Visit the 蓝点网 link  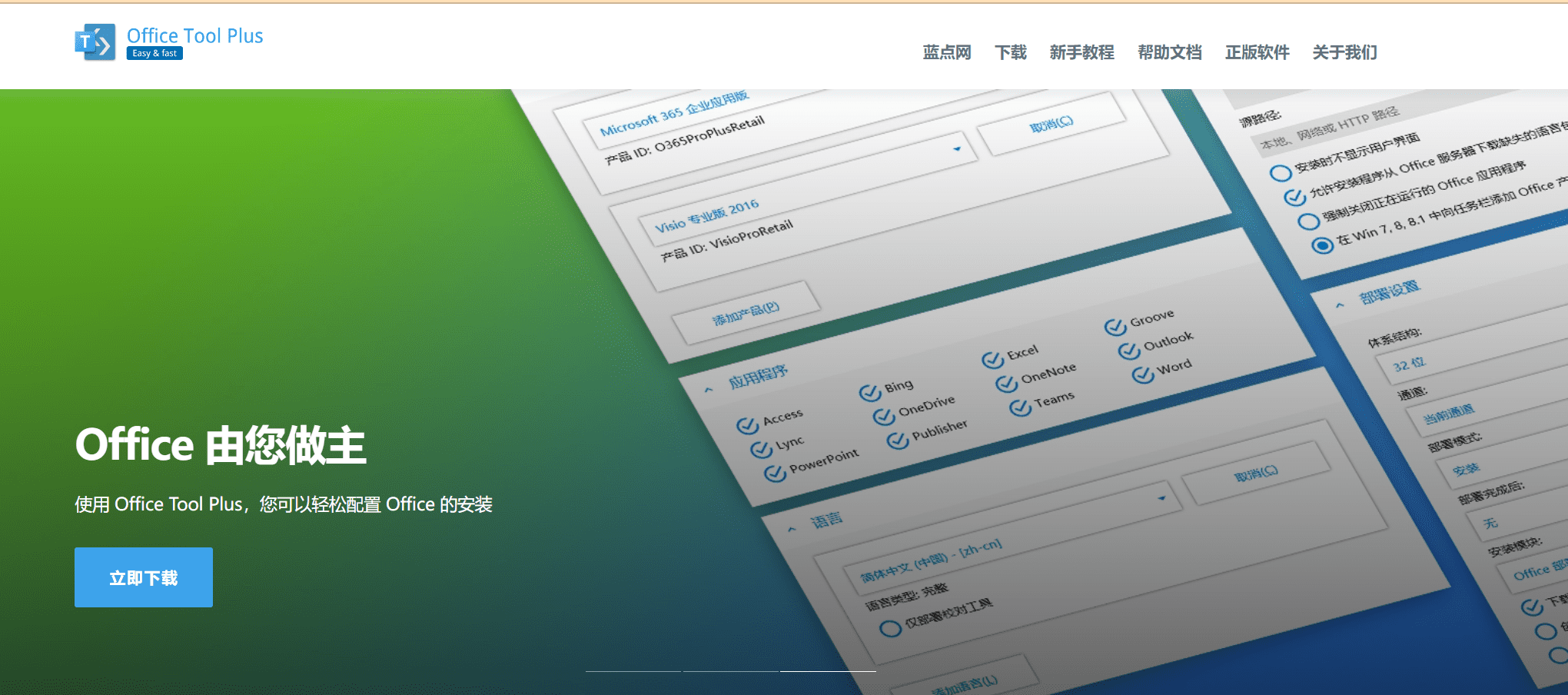[946, 52]
